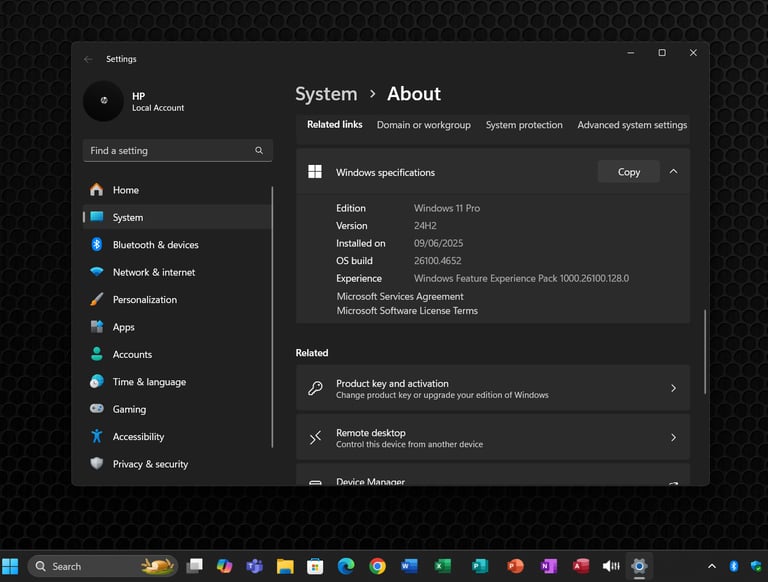The image size is (768, 582).
Task: Click the Time & language icon
Action: tap(97, 382)
